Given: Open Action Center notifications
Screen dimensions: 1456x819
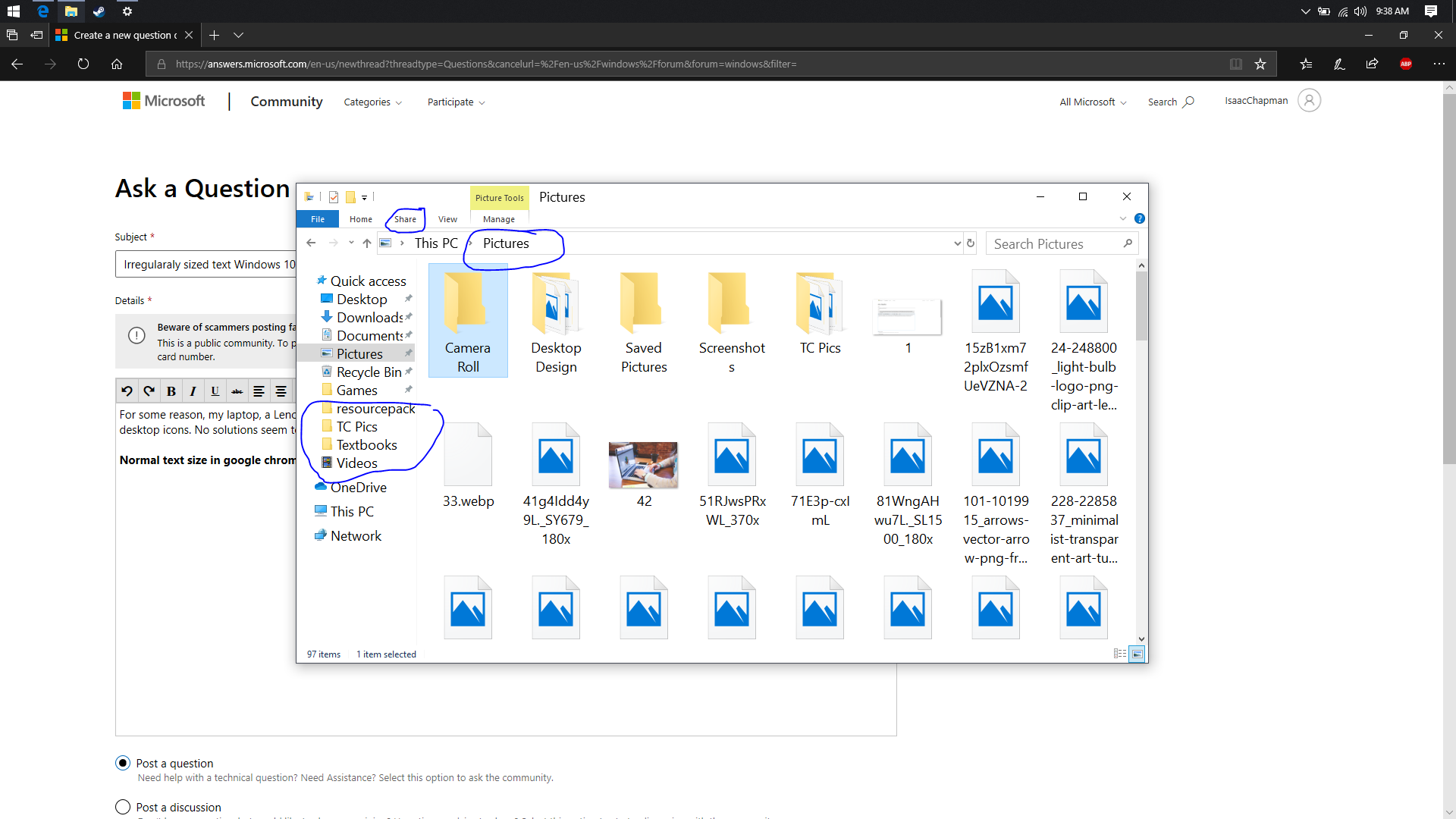Looking at the screenshot, I should [1431, 11].
